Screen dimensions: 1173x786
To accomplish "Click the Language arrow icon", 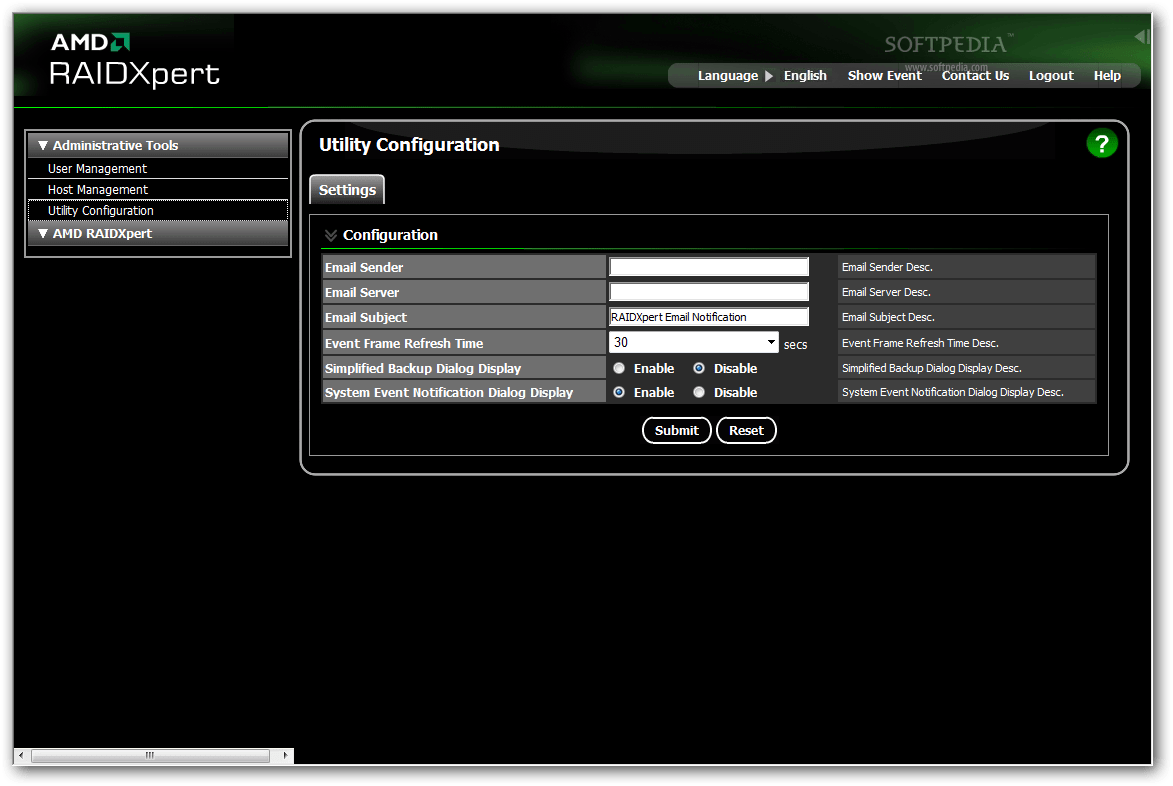I will (x=769, y=76).
